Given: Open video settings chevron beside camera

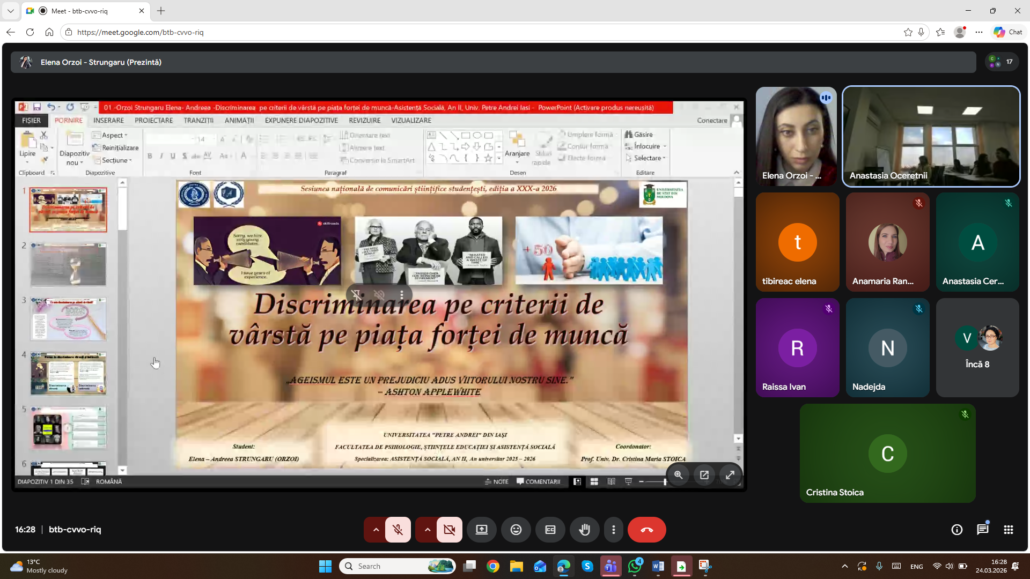Looking at the screenshot, I should point(427,530).
